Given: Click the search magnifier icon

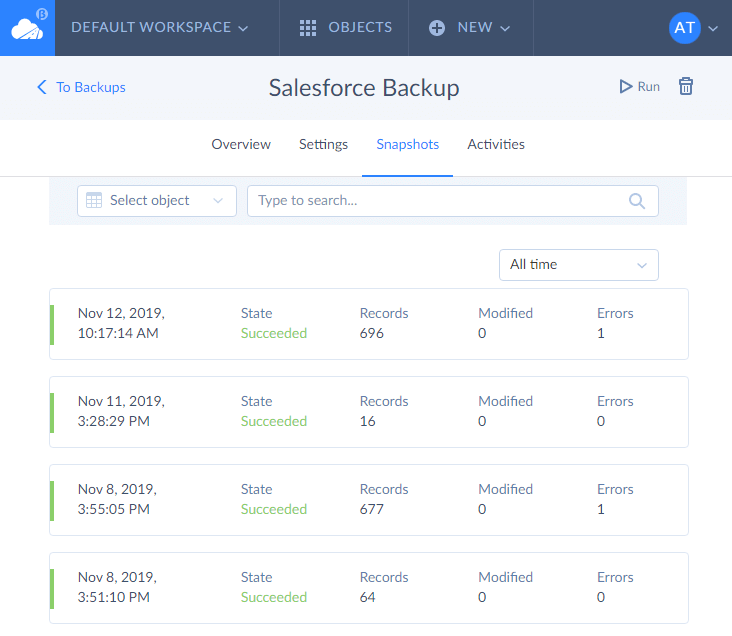Looking at the screenshot, I should click(x=637, y=201).
